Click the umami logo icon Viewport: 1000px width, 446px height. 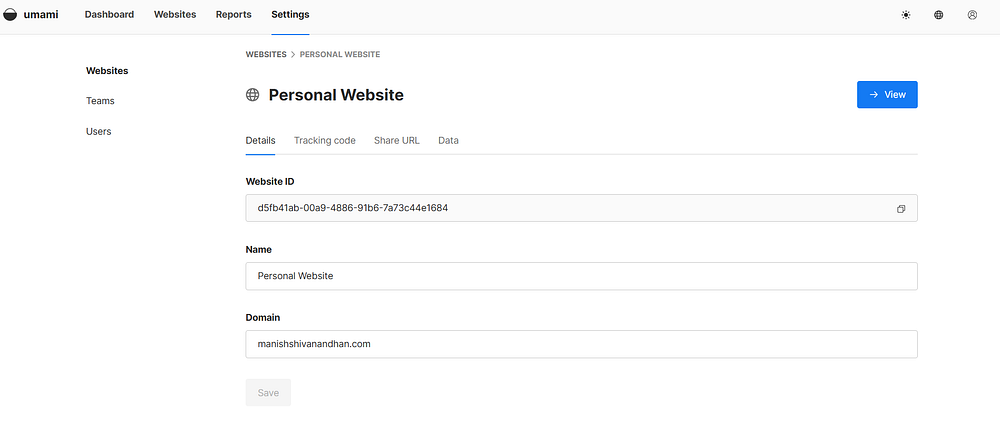pyautogui.click(x=11, y=15)
